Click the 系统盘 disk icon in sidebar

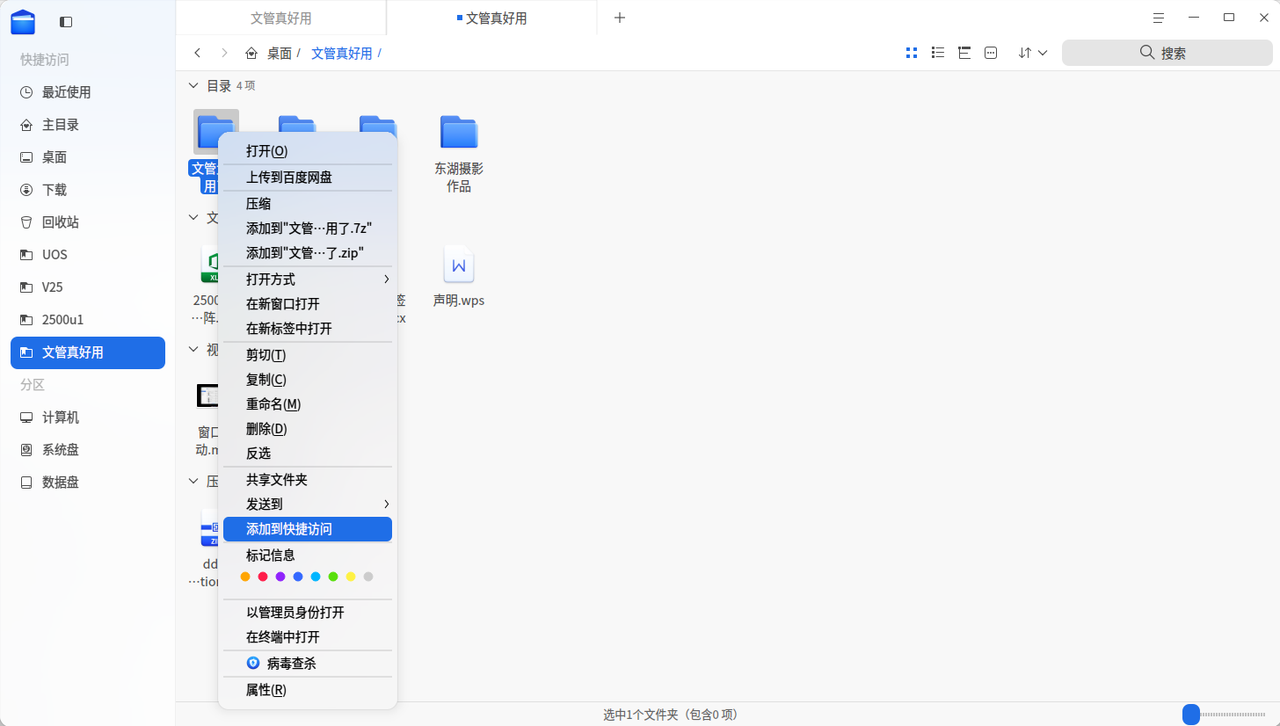tap(27, 450)
